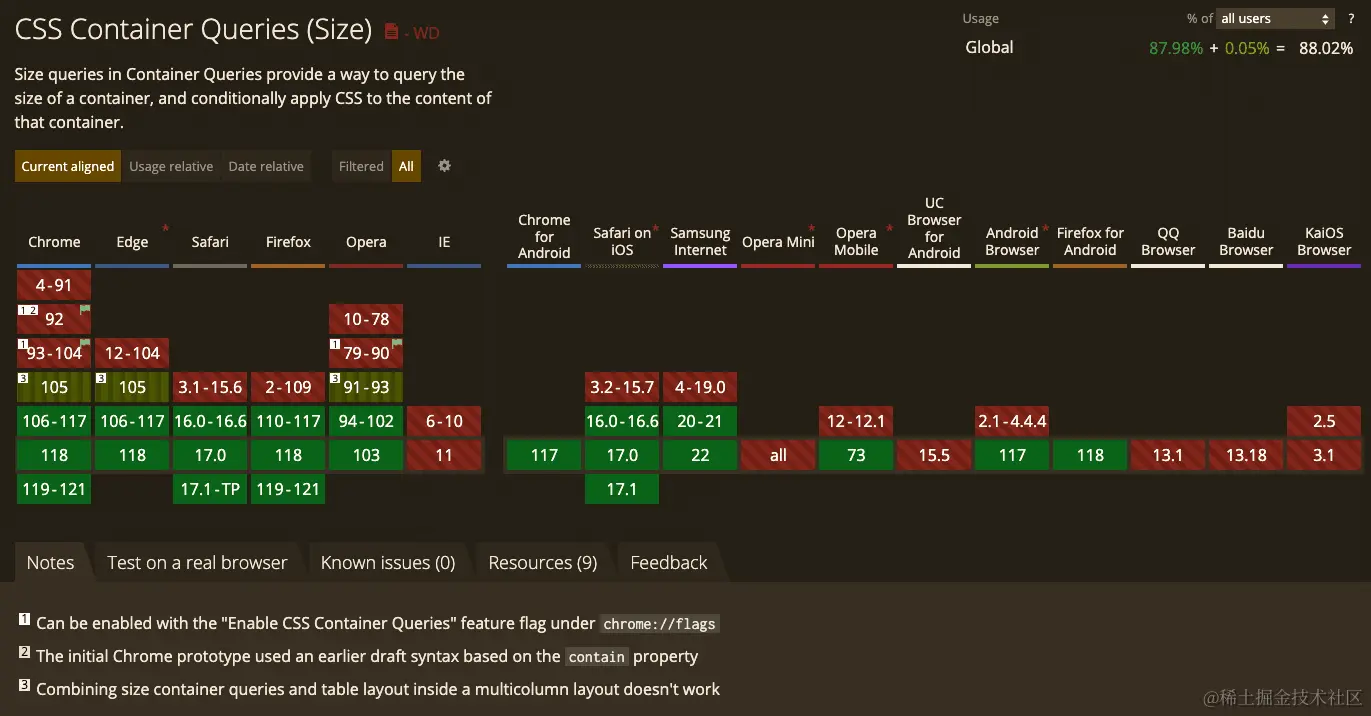This screenshot has height=716, width=1371.
Task: Open the Resources (9) tab
Action: 543,562
